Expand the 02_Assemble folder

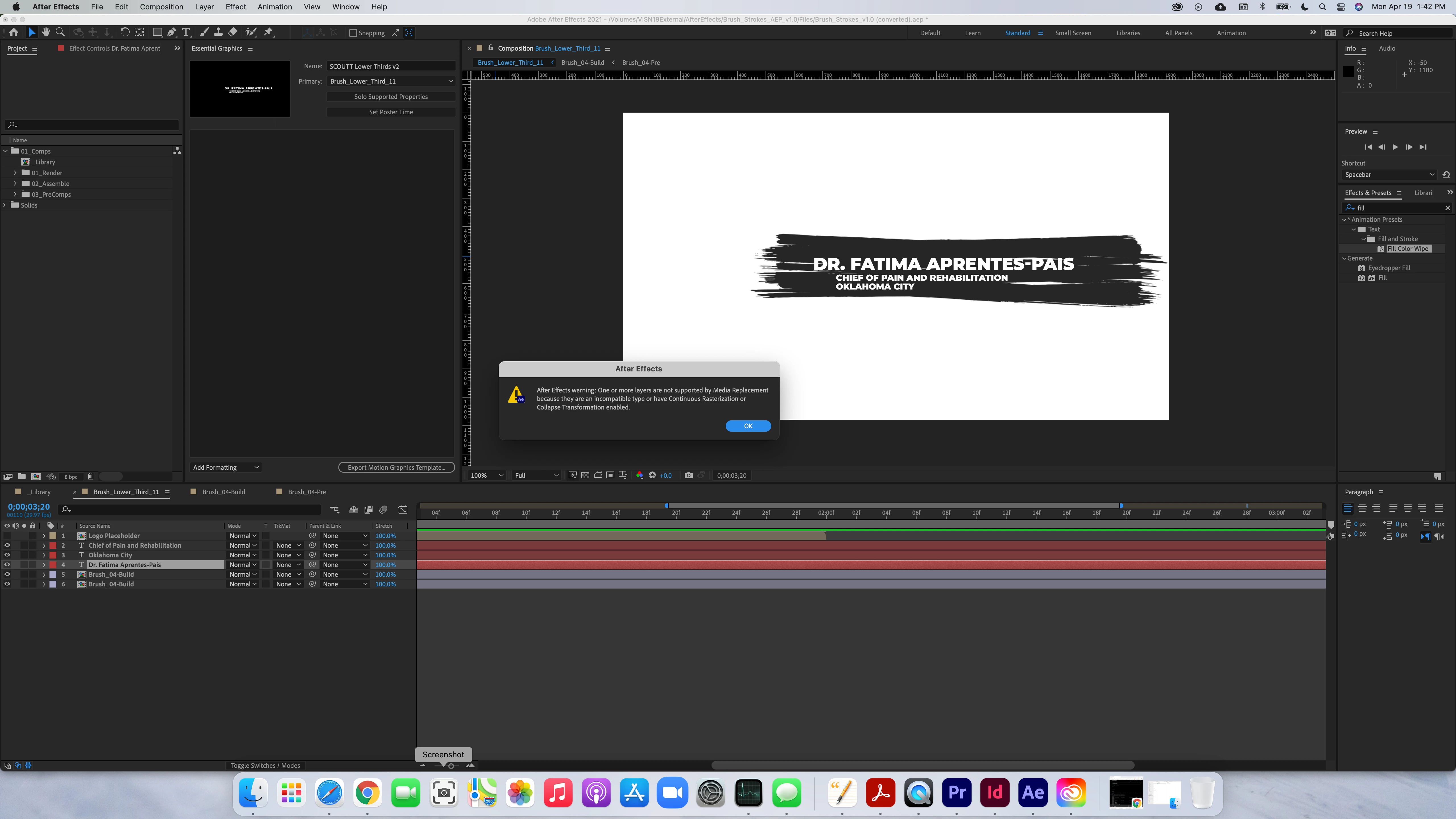[15, 184]
